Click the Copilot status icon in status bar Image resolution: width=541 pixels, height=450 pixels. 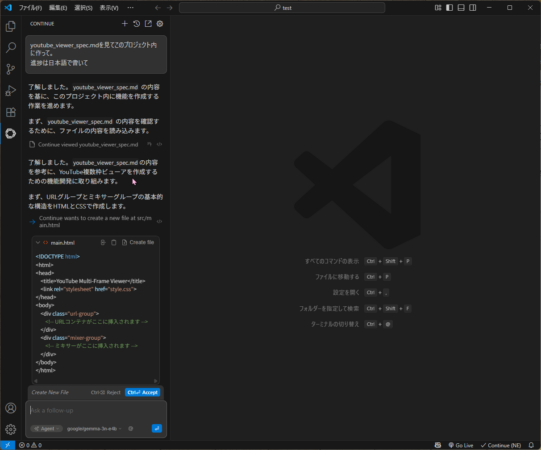pos(437,445)
